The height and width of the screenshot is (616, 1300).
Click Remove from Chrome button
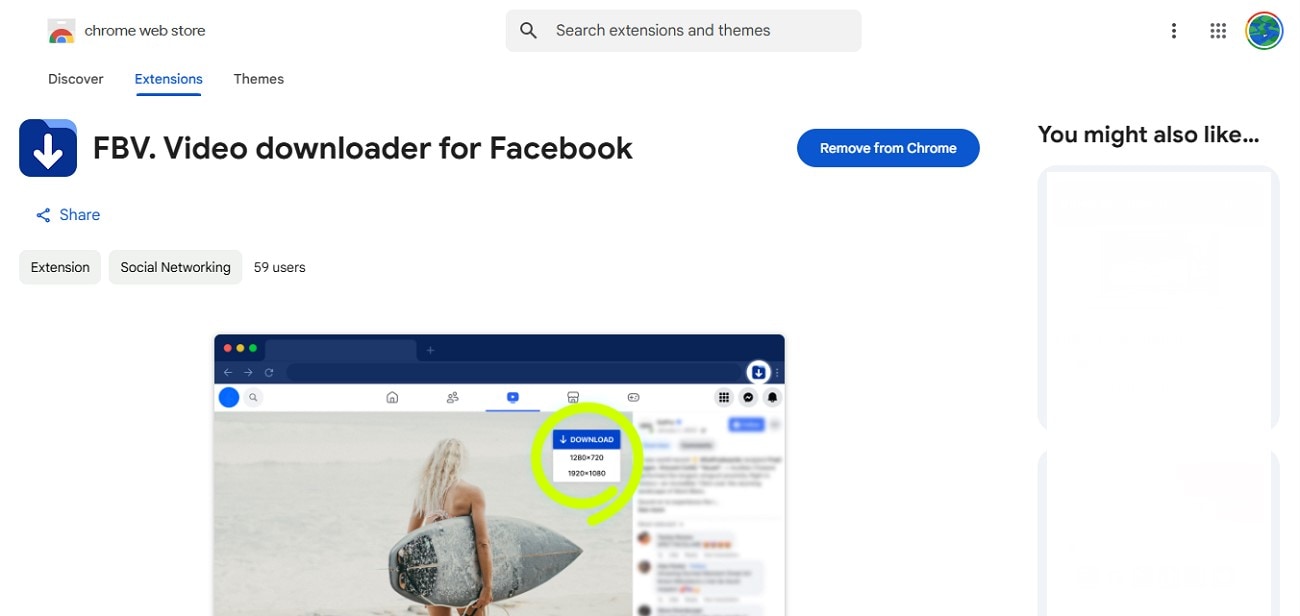tap(888, 148)
